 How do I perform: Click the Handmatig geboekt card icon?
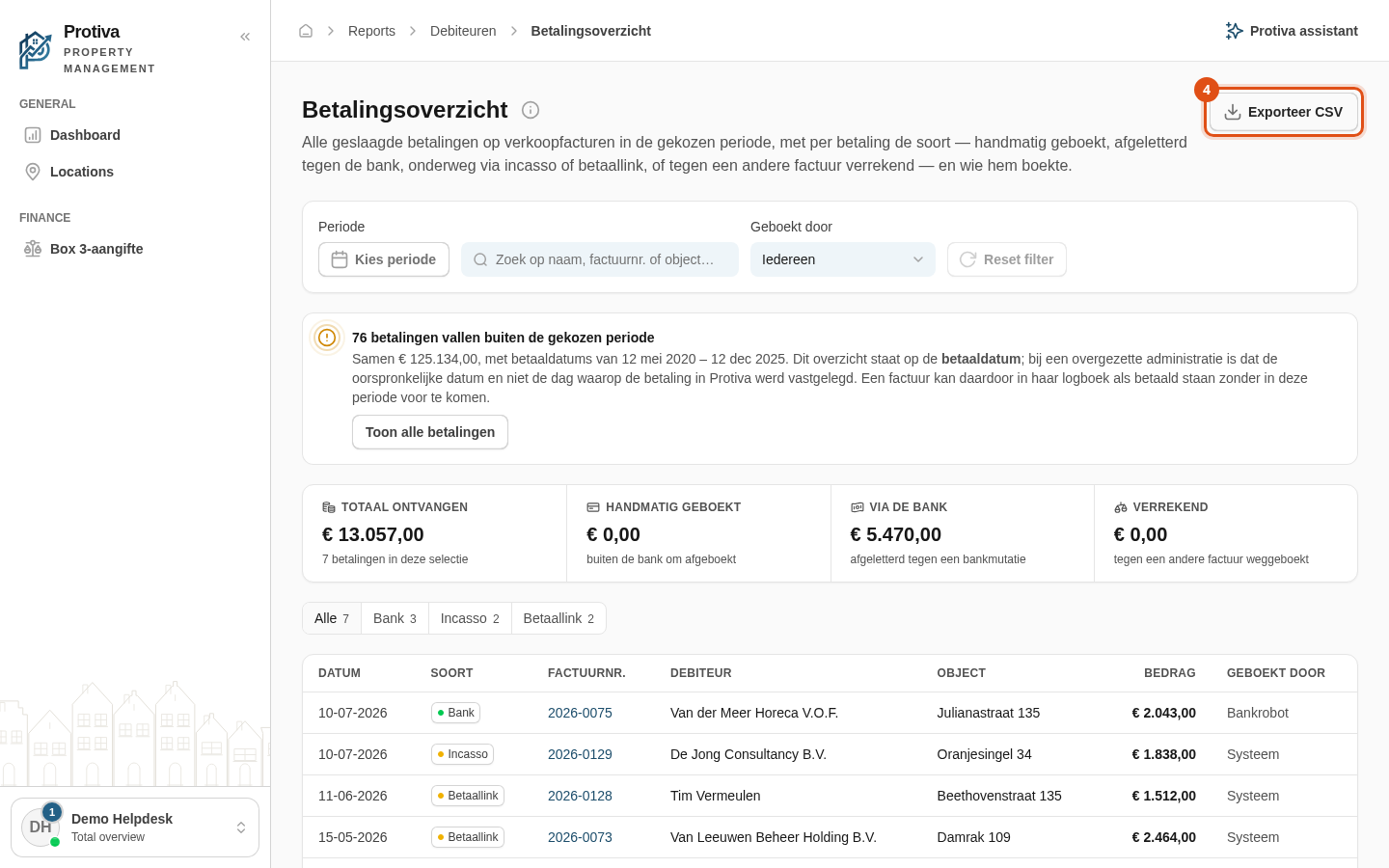coord(593,507)
